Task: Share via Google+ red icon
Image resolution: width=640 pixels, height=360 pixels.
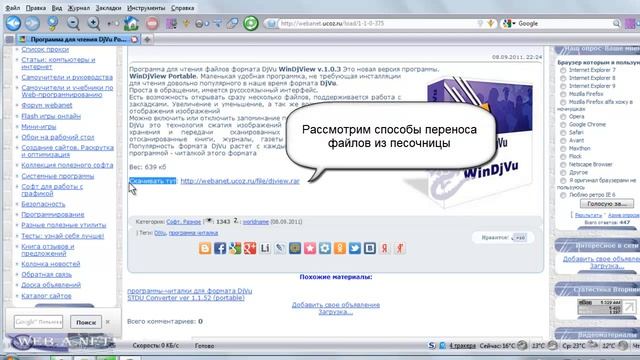Action: (250, 248)
